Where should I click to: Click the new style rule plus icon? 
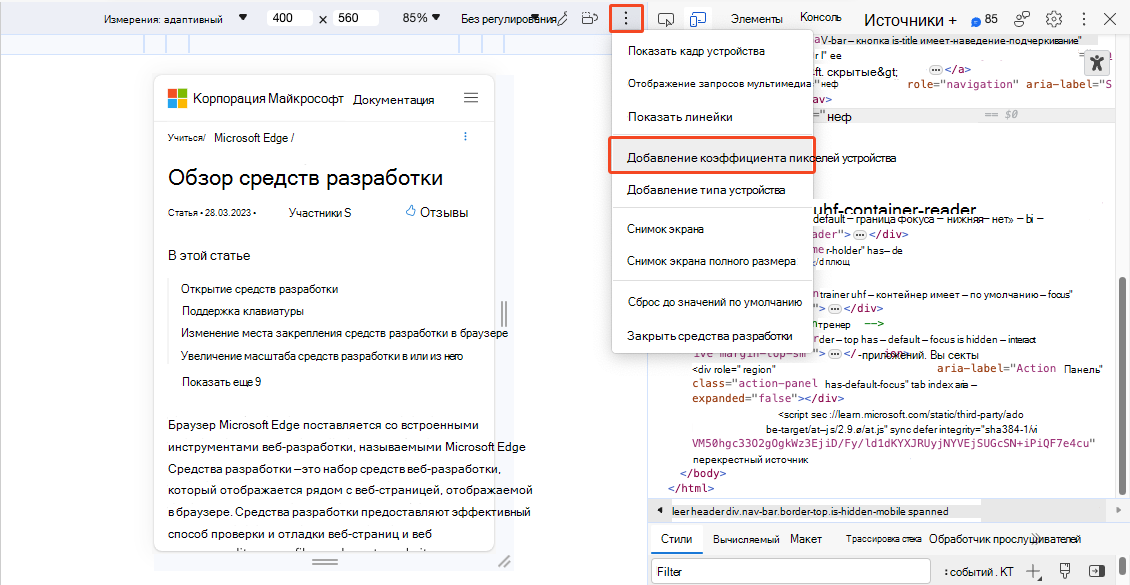tap(1032, 570)
